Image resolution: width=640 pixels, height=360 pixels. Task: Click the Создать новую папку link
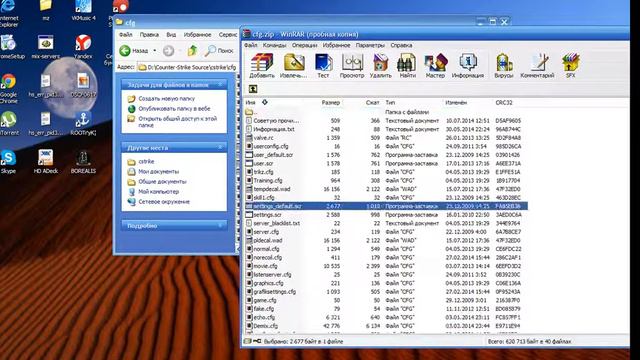click(x=167, y=98)
